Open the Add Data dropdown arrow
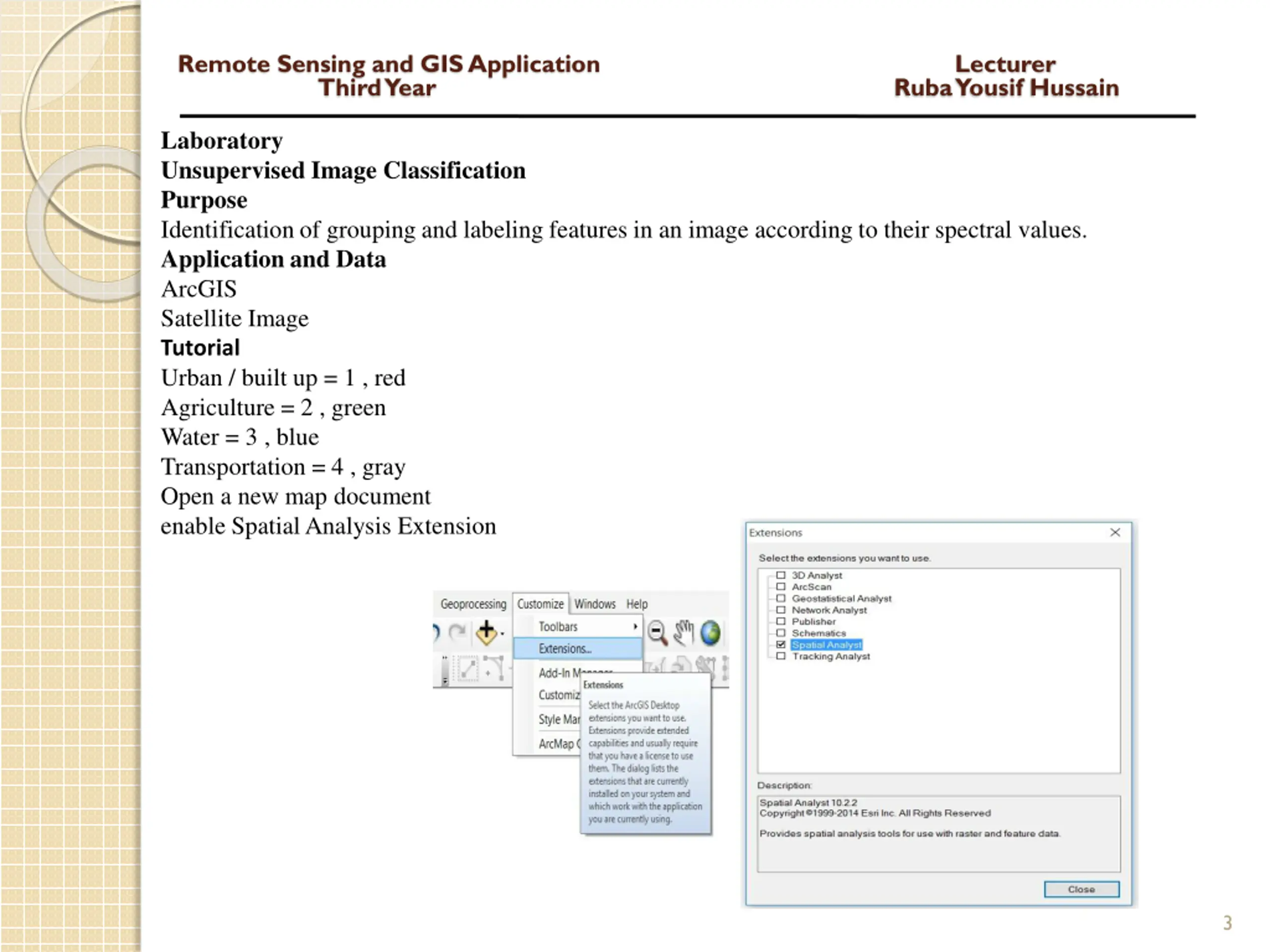 point(503,634)
